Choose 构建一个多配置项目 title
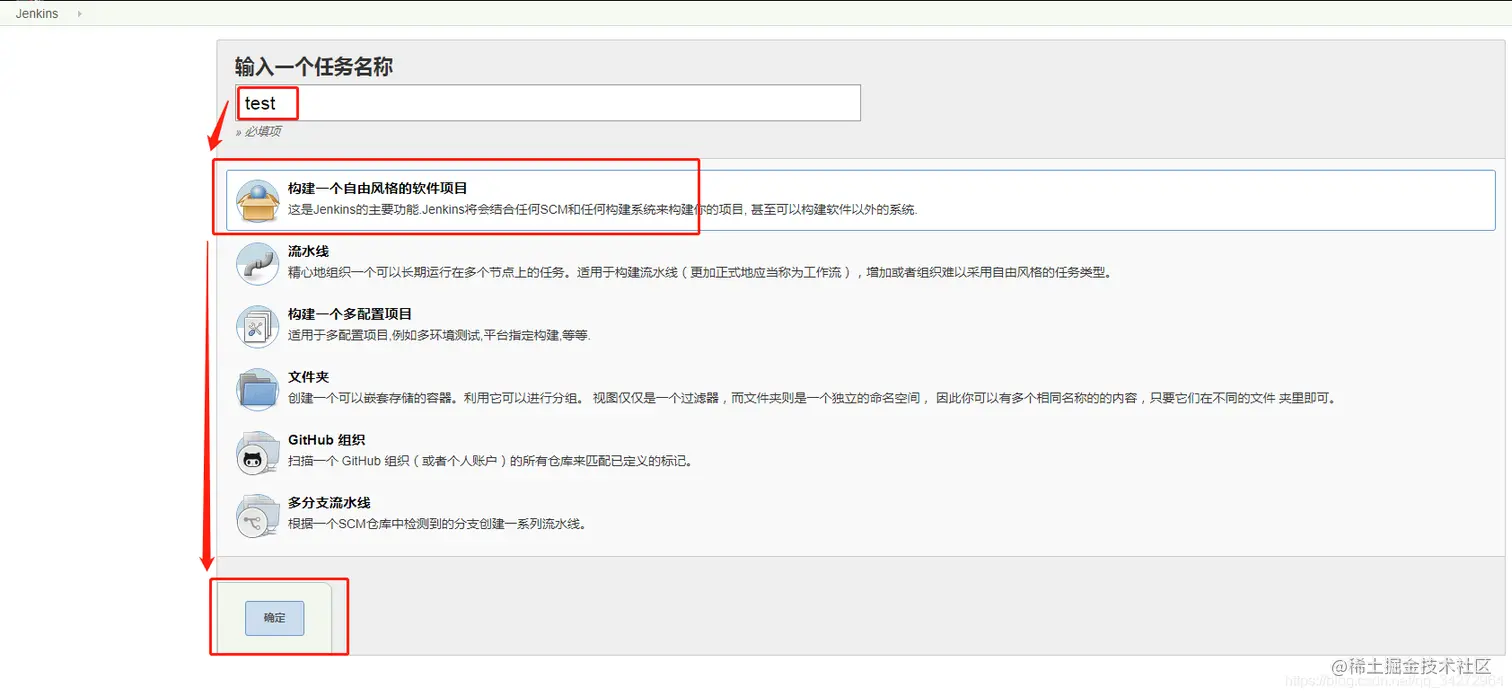1512x697 pixels. point(350,314)
